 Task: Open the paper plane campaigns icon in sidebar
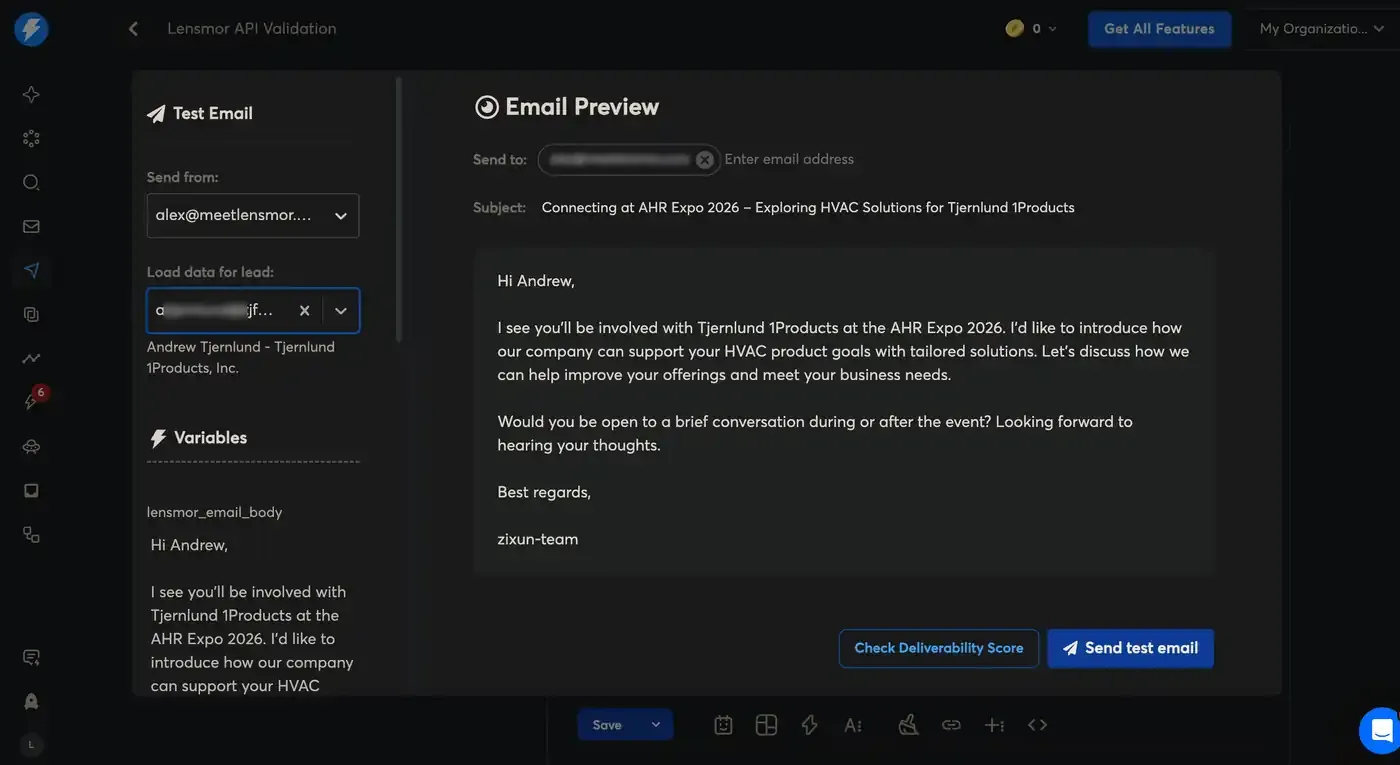click(x=31, y=271)
